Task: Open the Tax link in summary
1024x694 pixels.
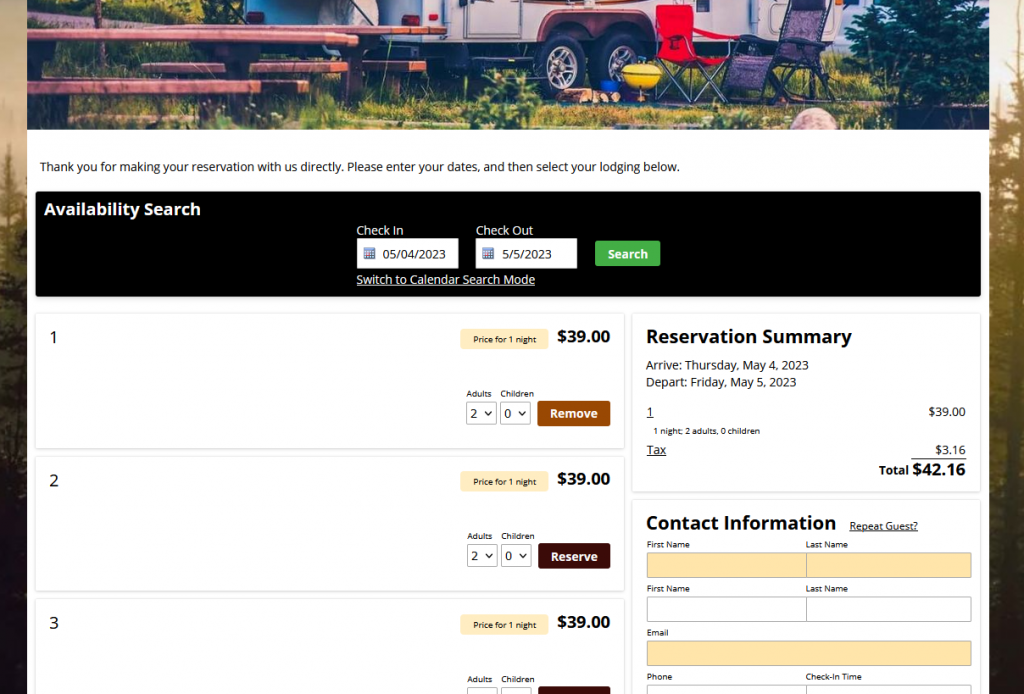Action: (x=656, y=450)
